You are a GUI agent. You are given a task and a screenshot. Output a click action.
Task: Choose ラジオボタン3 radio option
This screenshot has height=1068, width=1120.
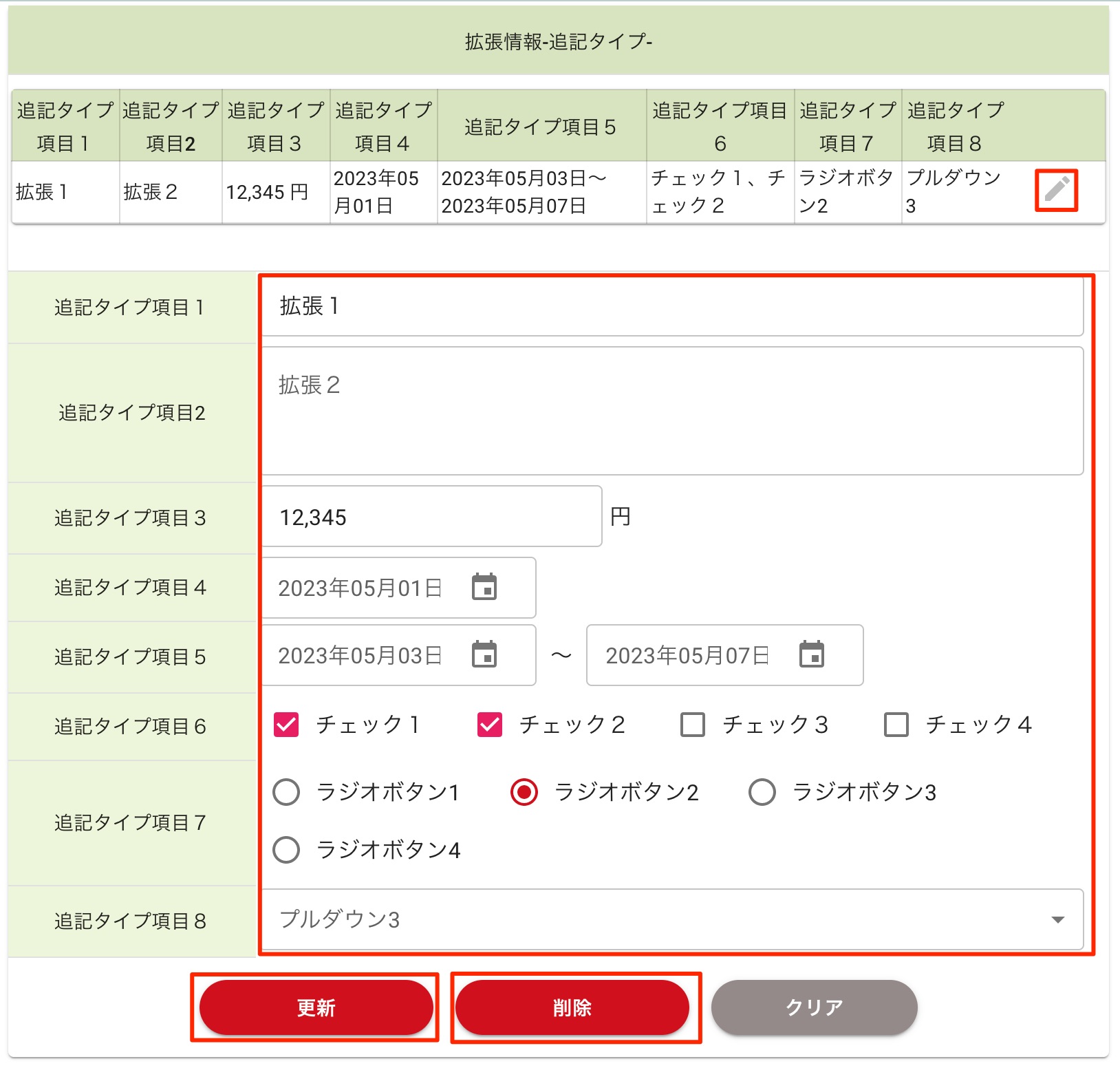coord(762,792)
